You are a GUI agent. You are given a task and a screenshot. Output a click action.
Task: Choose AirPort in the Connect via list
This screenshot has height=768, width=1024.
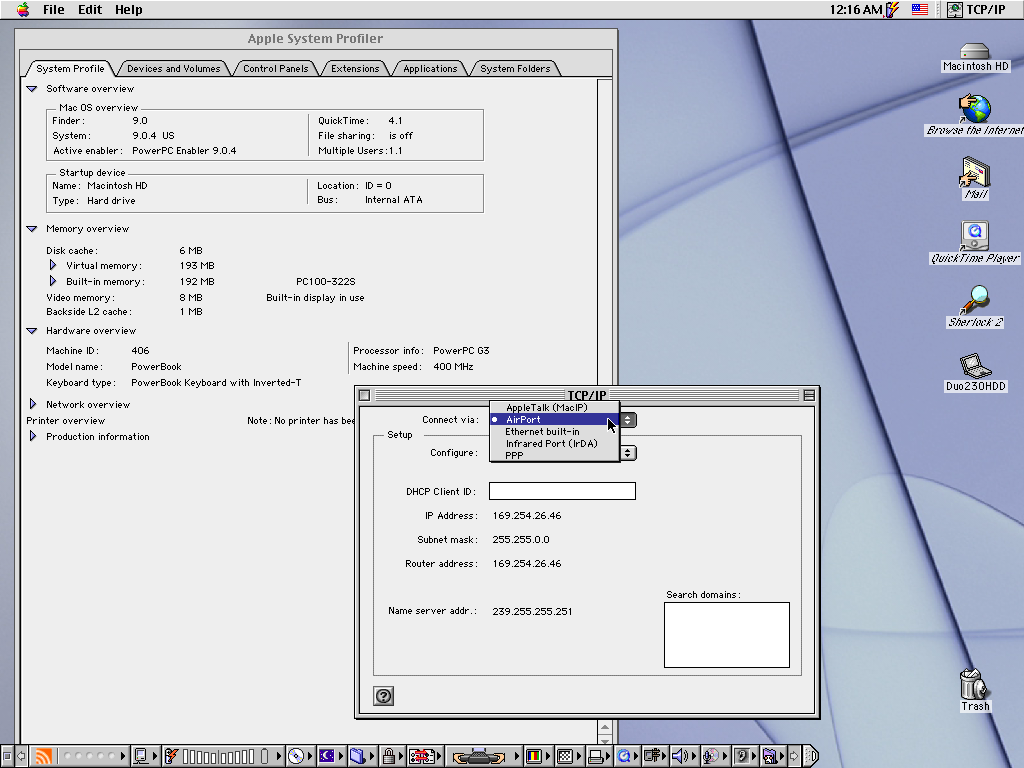(x=554, y=419)
